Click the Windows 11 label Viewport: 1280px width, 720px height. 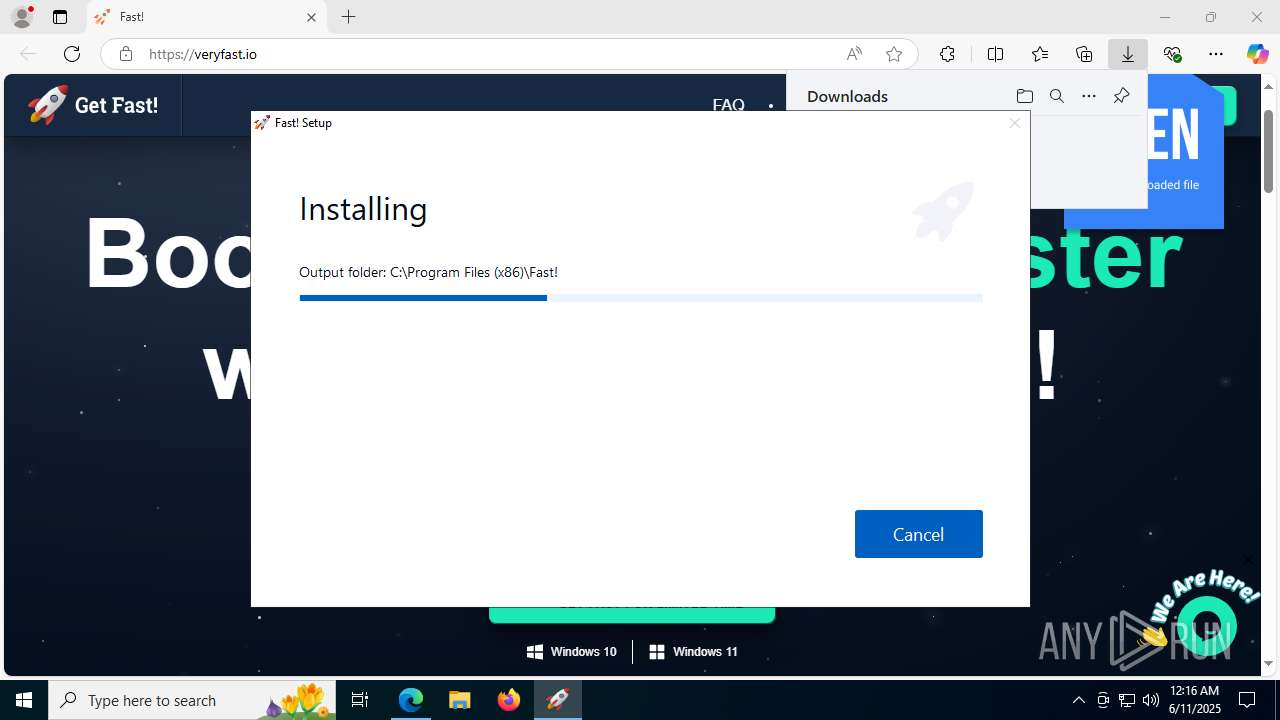click(x=694, y=651)
